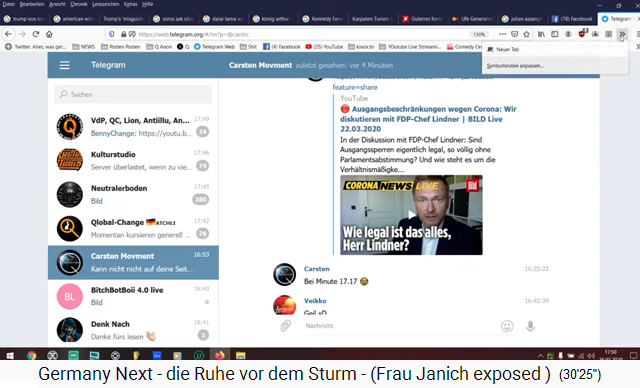Viewport: 640px width, 388px height.
Task: Show hidden system tray icons arrow
Action: [x=541, y=355]
